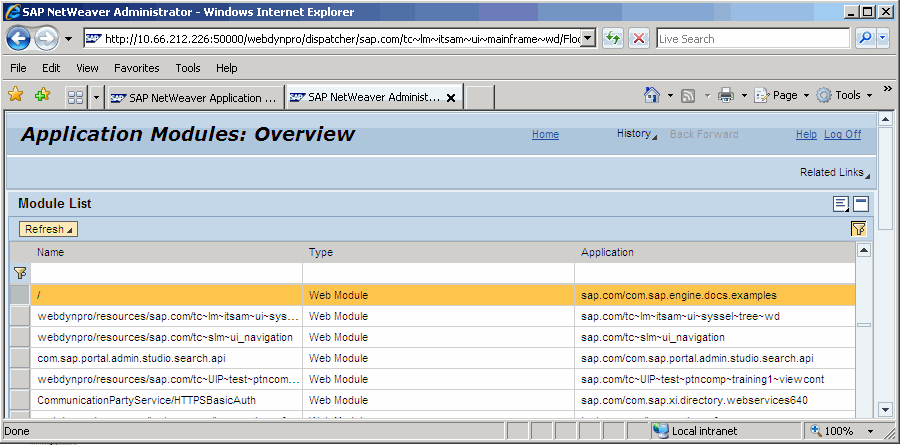Click the browser Back arrow button
The height and width of the screenshot is (445, 900).
tap(18, 39)
